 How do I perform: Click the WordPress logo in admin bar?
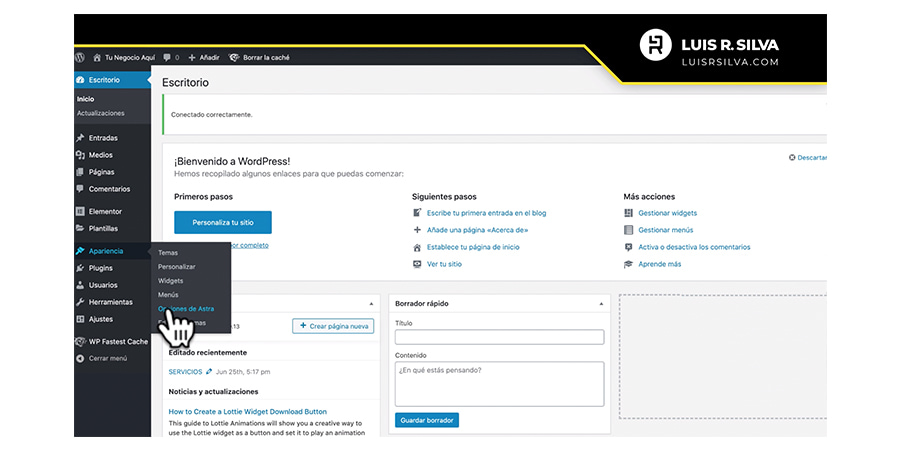(x=80, y=57)
